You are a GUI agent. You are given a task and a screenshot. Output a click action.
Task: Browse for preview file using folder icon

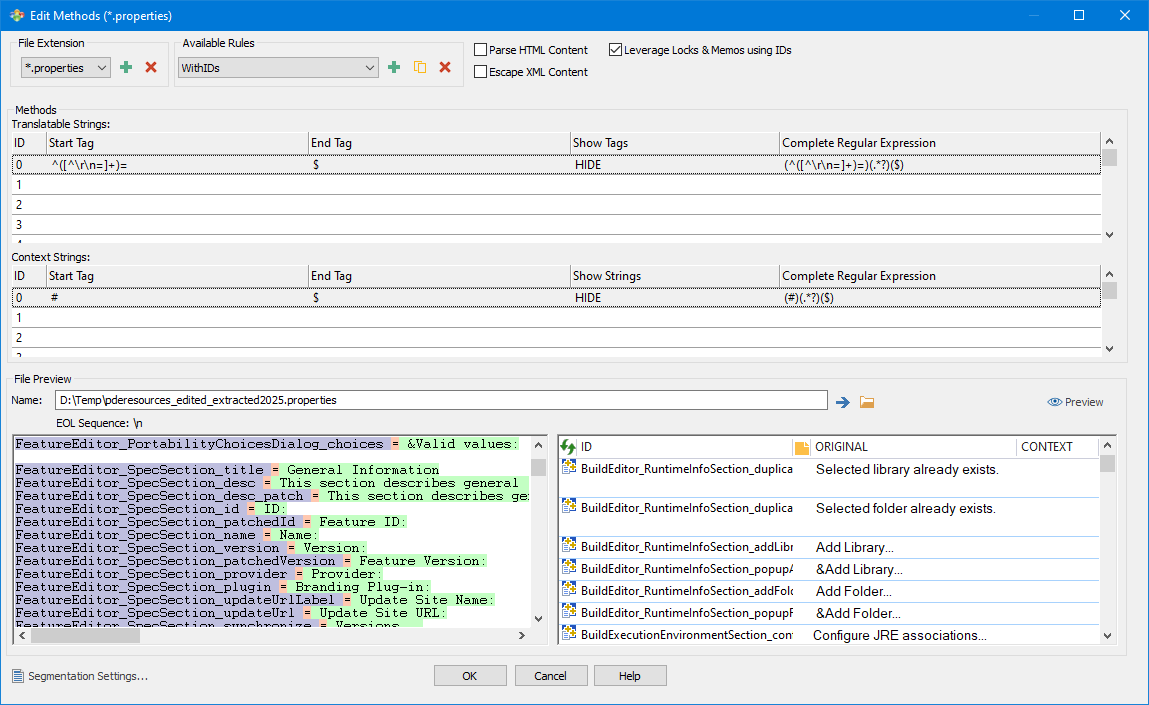(867, 401)
